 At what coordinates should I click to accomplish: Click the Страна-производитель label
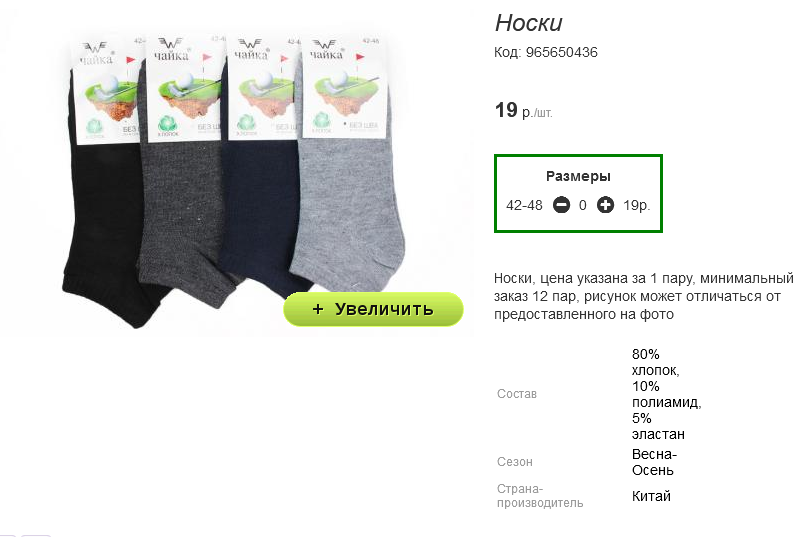(x=540, y=496)
